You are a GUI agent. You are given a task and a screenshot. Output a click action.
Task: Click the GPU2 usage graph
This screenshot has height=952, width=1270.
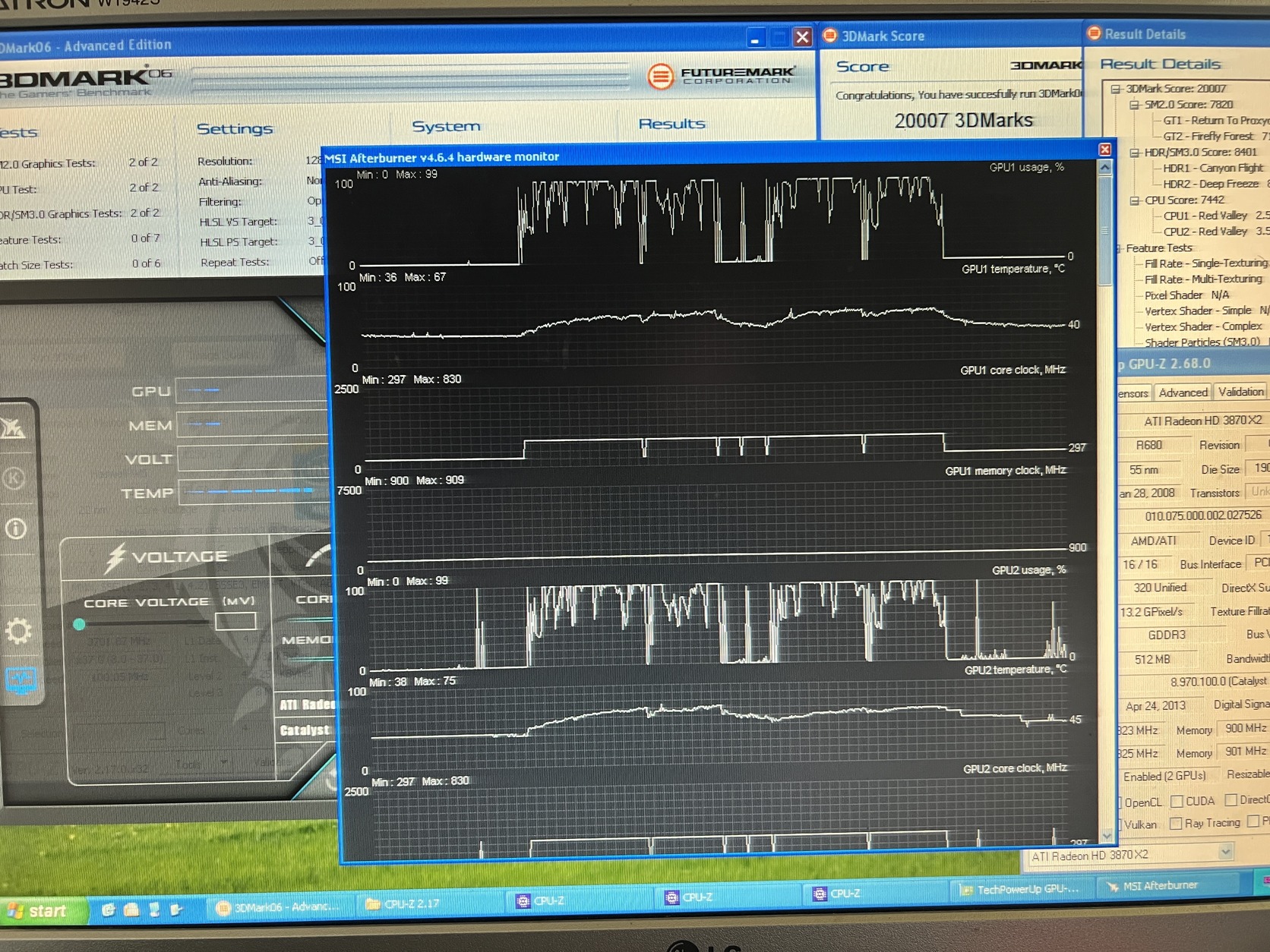[x=720, y=627]
